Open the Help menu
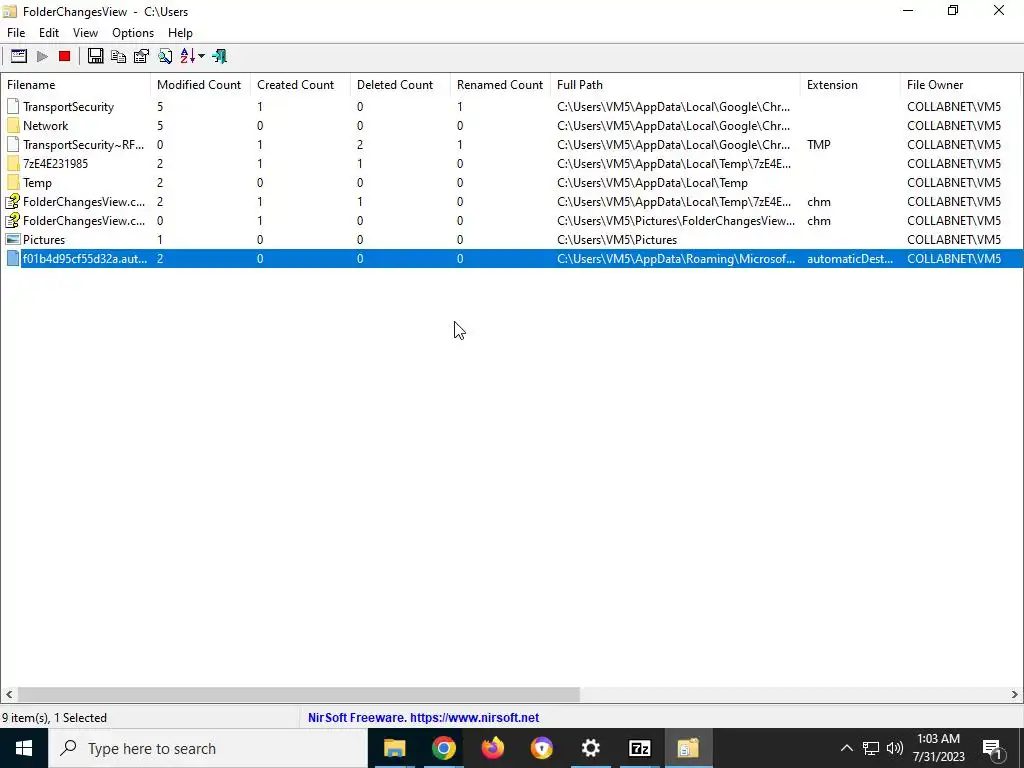The width and height of the screenshot is (1024, 768). [x=180, y=33]
